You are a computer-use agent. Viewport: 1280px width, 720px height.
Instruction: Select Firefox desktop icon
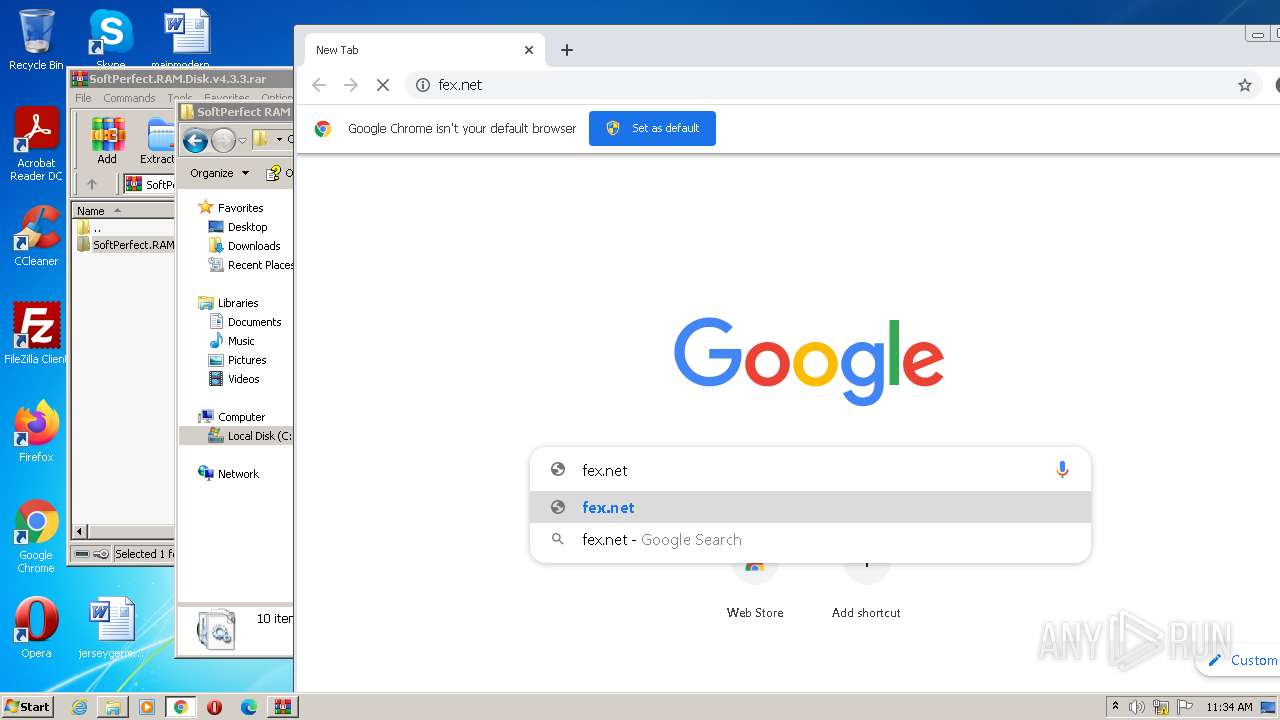click(x=36, y=431)
